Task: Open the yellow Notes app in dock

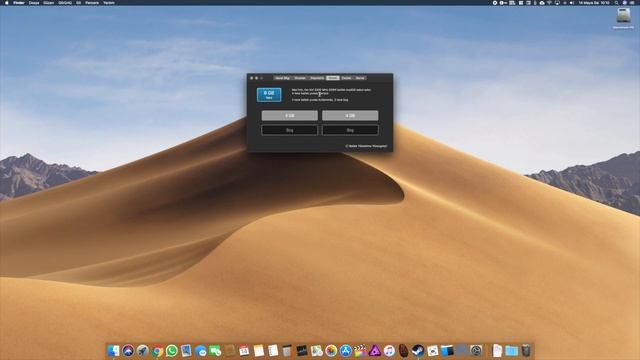Action: (x=259, y=351)
